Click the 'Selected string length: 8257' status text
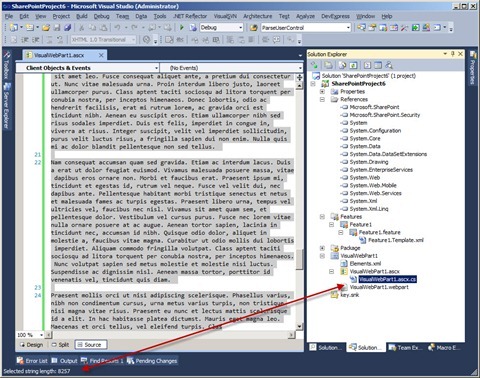This screenshot has height=378, width=480. point(37,371)
